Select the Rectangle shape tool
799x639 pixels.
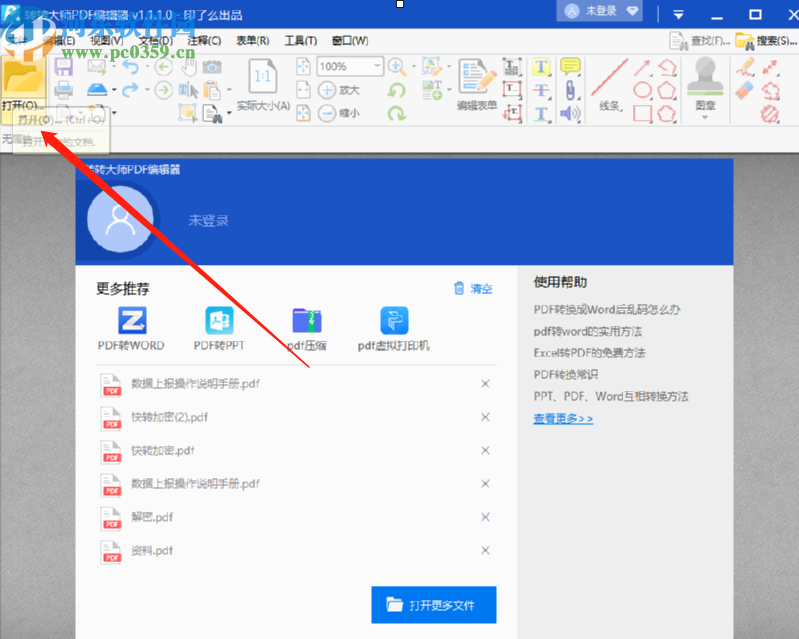pyautogui.click(x=642, y=114)
